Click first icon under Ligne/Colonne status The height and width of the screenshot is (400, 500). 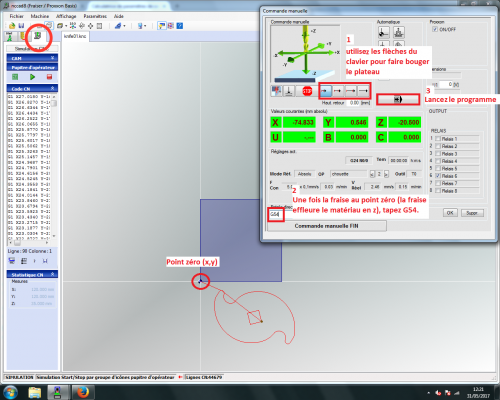(11, 261)
